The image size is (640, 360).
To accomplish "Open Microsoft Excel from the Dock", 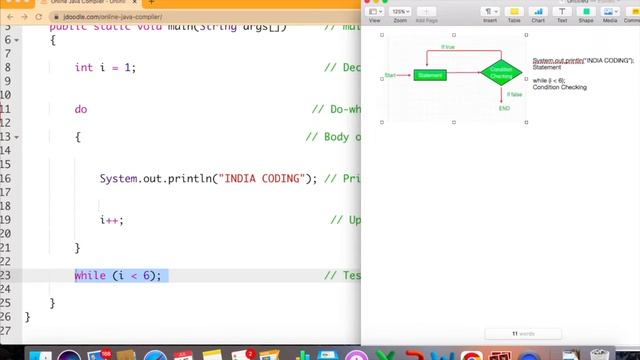I will 385,355.
